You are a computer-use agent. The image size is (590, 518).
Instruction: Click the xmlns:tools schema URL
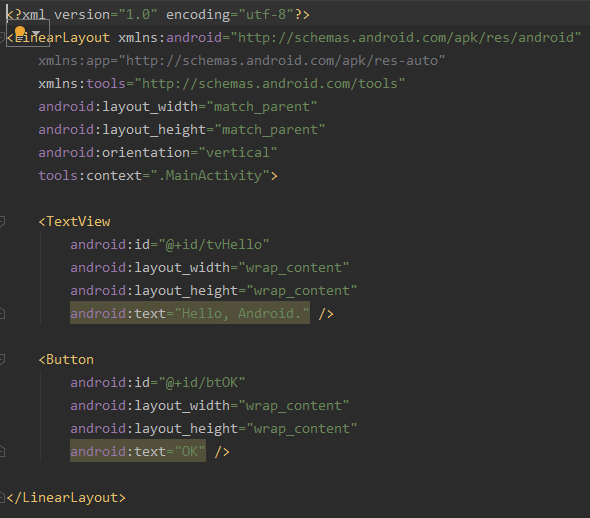pos(269,84)
